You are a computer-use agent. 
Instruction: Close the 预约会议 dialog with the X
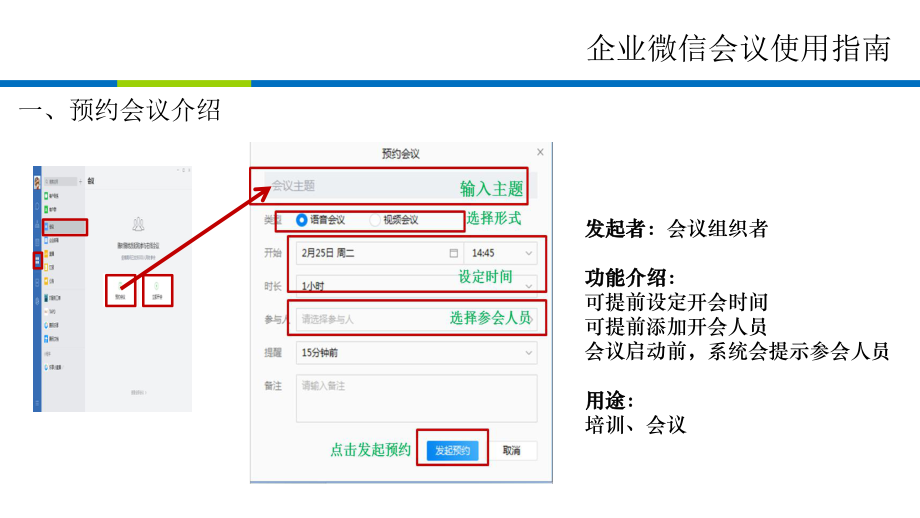pos(540,152)
